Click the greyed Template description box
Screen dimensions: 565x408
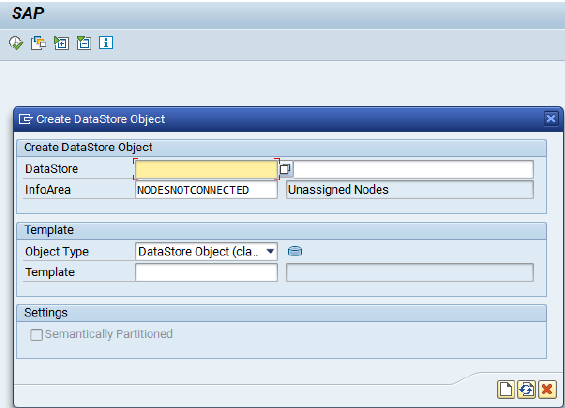(410, 272)
